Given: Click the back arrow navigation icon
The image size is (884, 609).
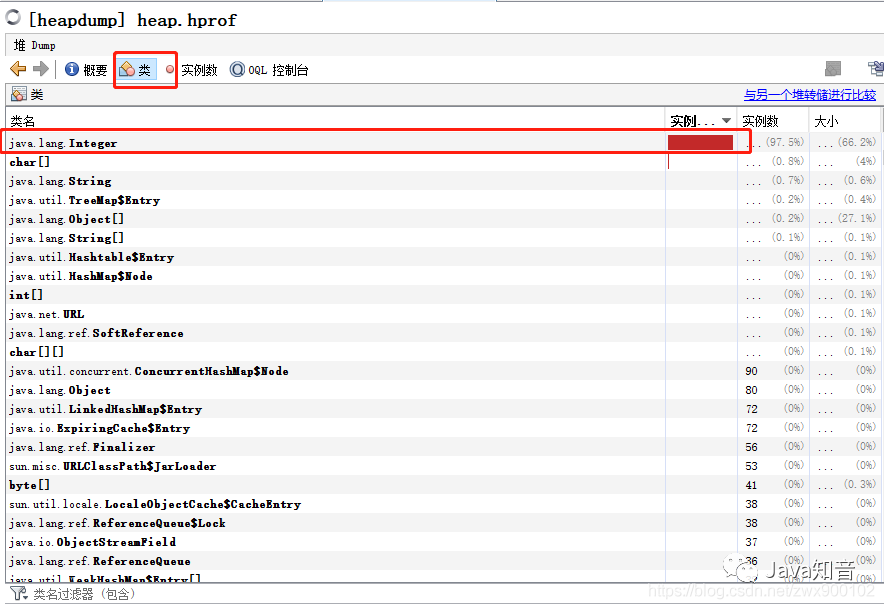Looking at the screenshot, I should tap(18, 69).
